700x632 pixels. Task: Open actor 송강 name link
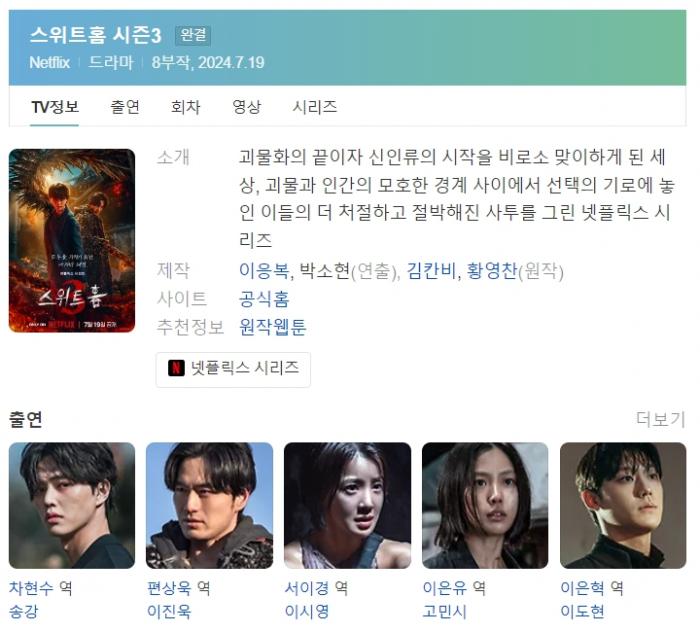(24, 611)
